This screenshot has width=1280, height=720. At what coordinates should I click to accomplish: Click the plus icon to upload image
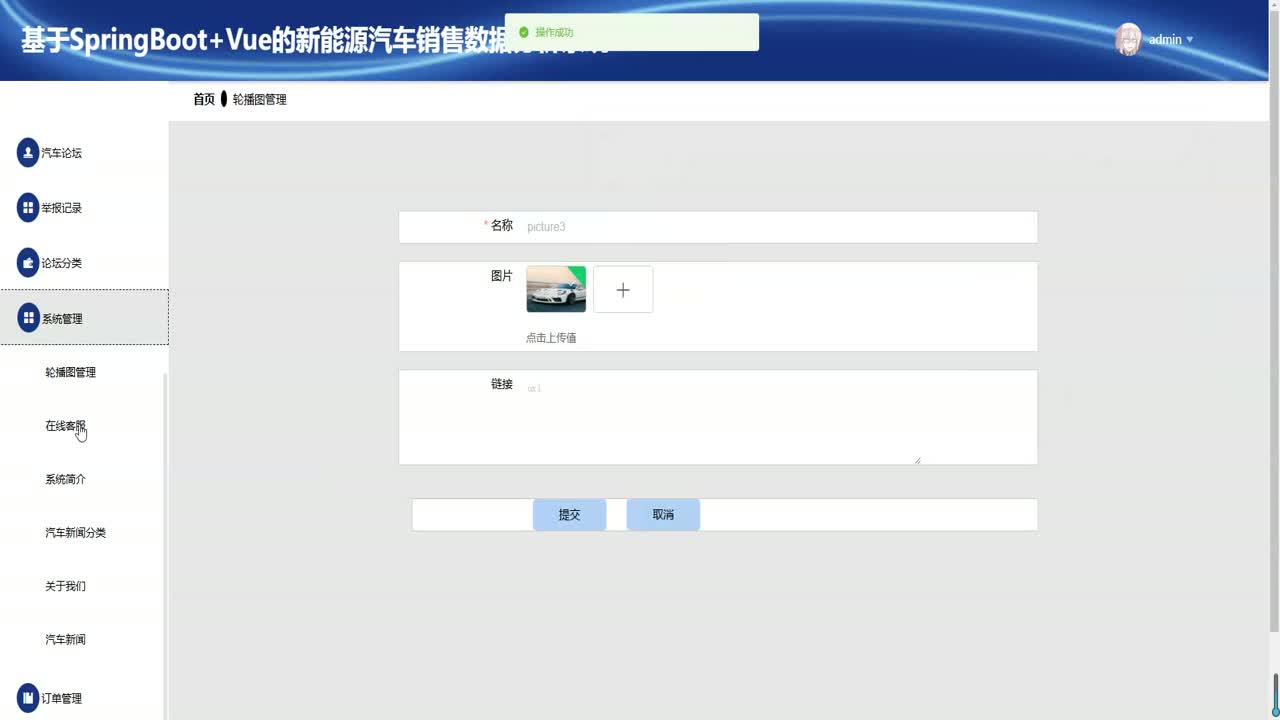pos(623,289)
